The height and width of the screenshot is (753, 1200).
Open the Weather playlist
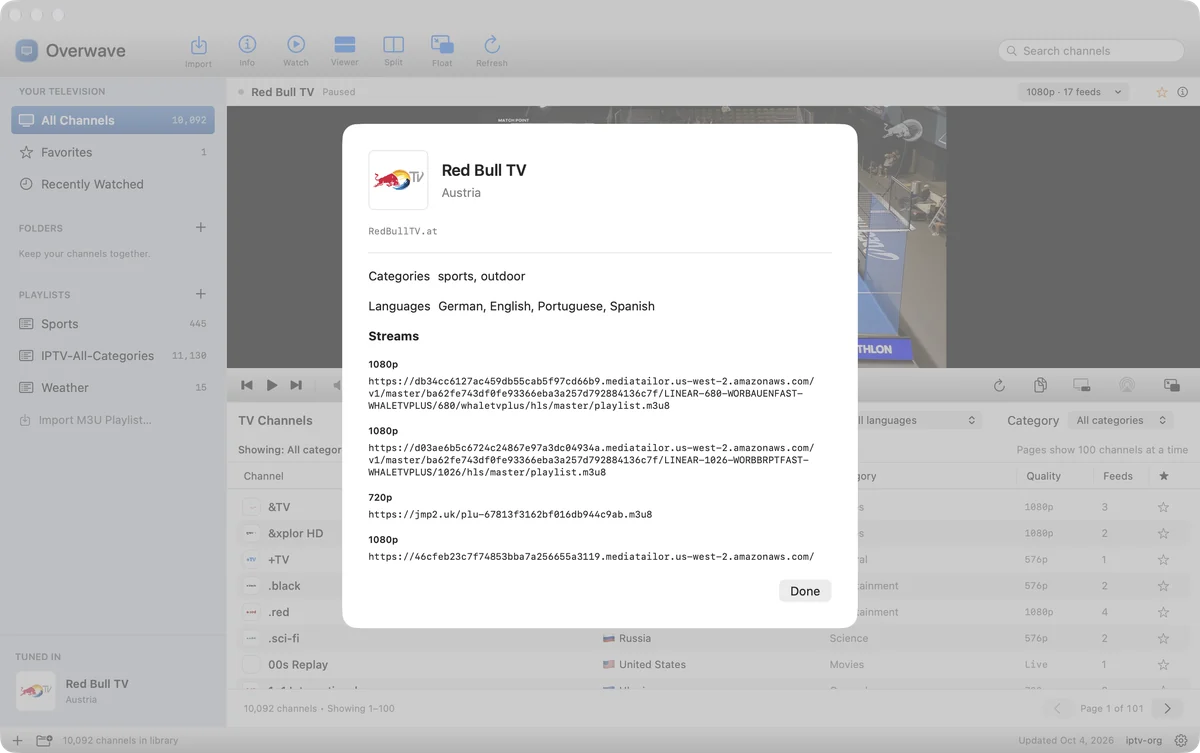point(113,388)
